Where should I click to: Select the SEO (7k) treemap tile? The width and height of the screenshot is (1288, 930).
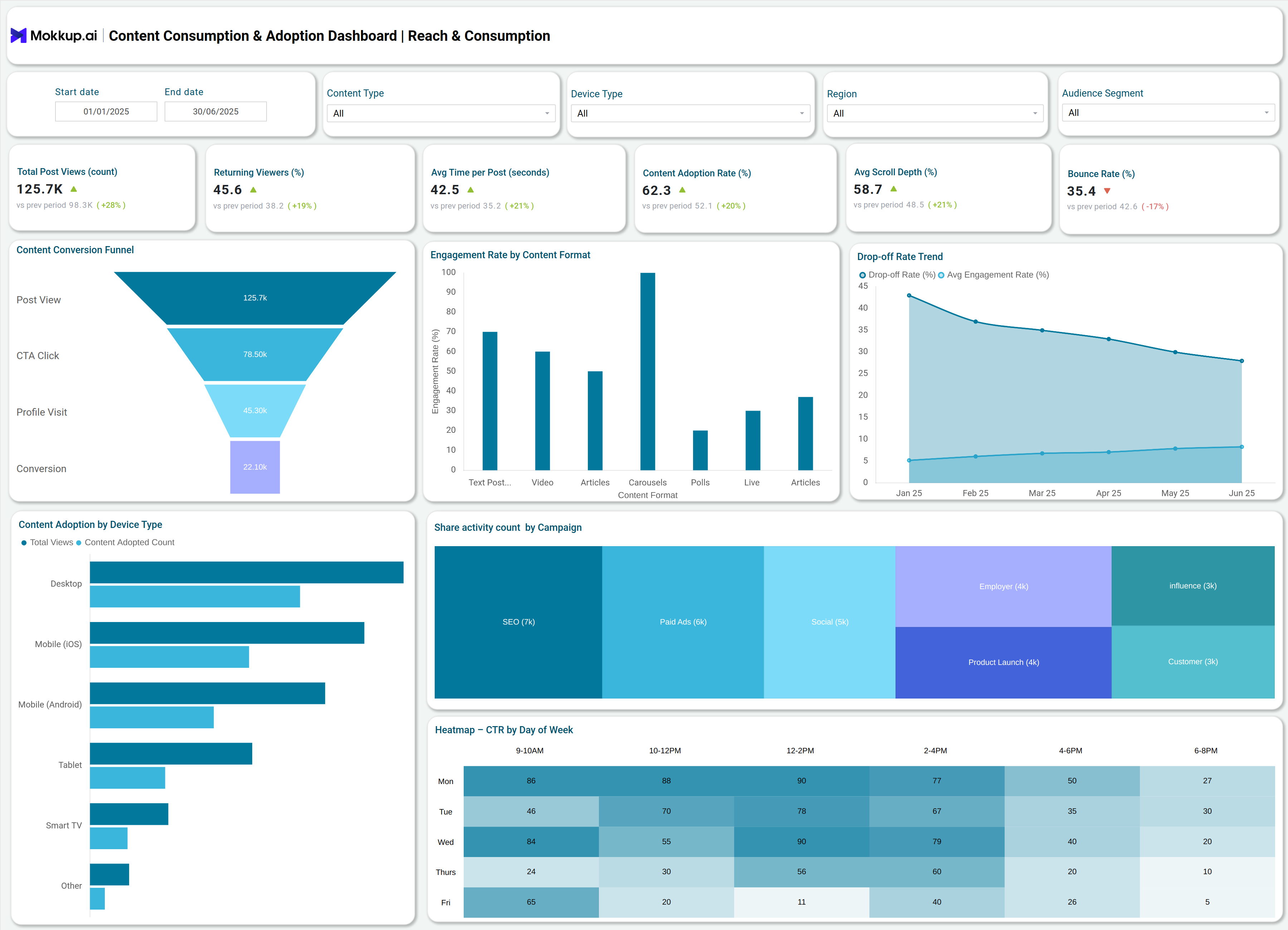coord(518,622)
